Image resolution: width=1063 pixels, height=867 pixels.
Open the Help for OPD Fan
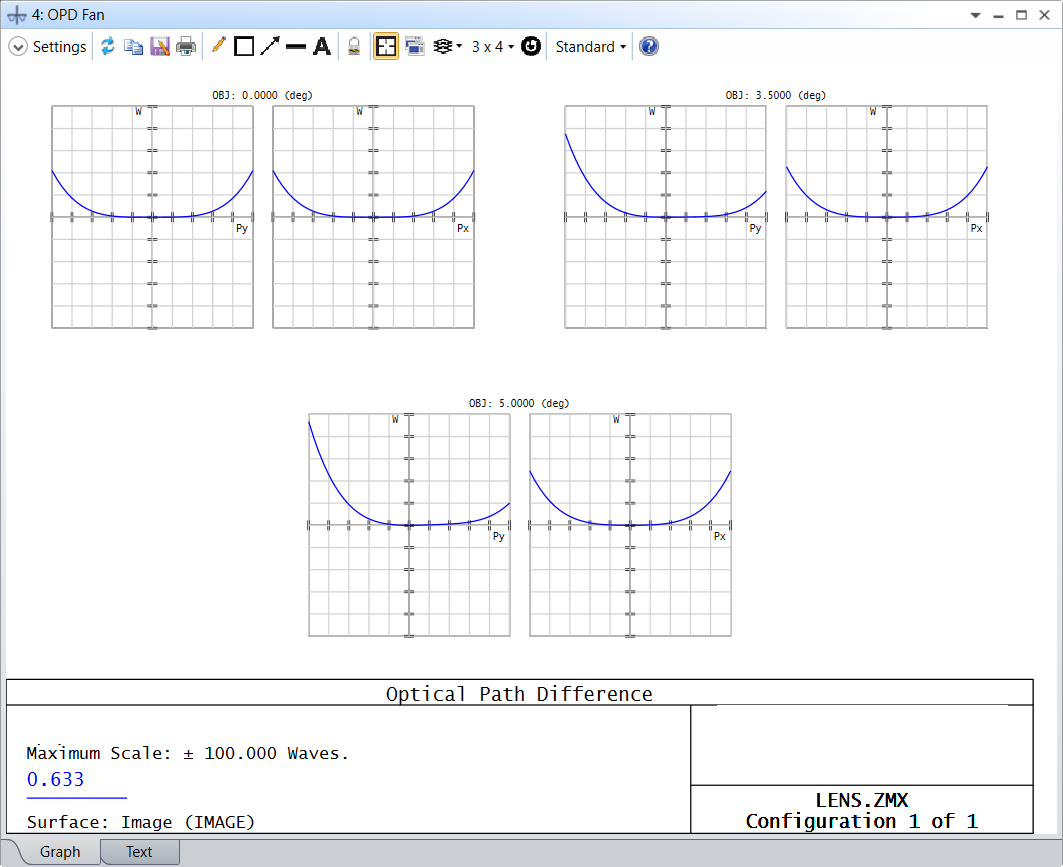[x=649, y=46]
